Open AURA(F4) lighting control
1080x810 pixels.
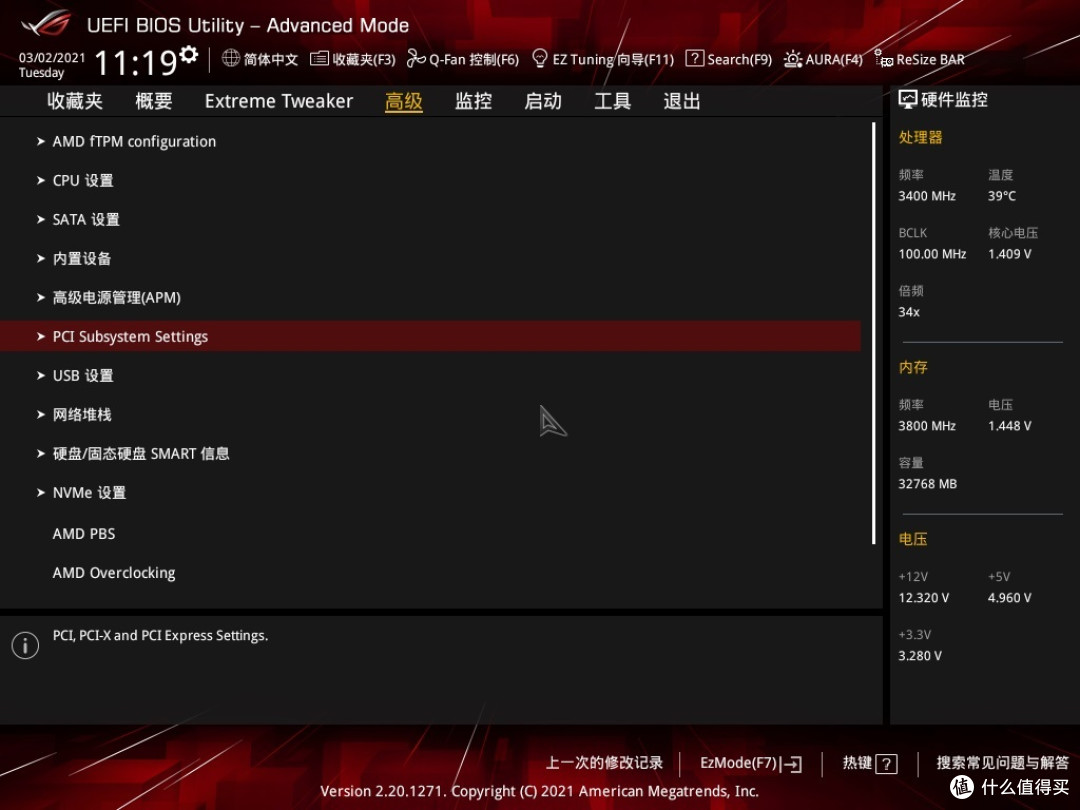[x=822, y=58]
